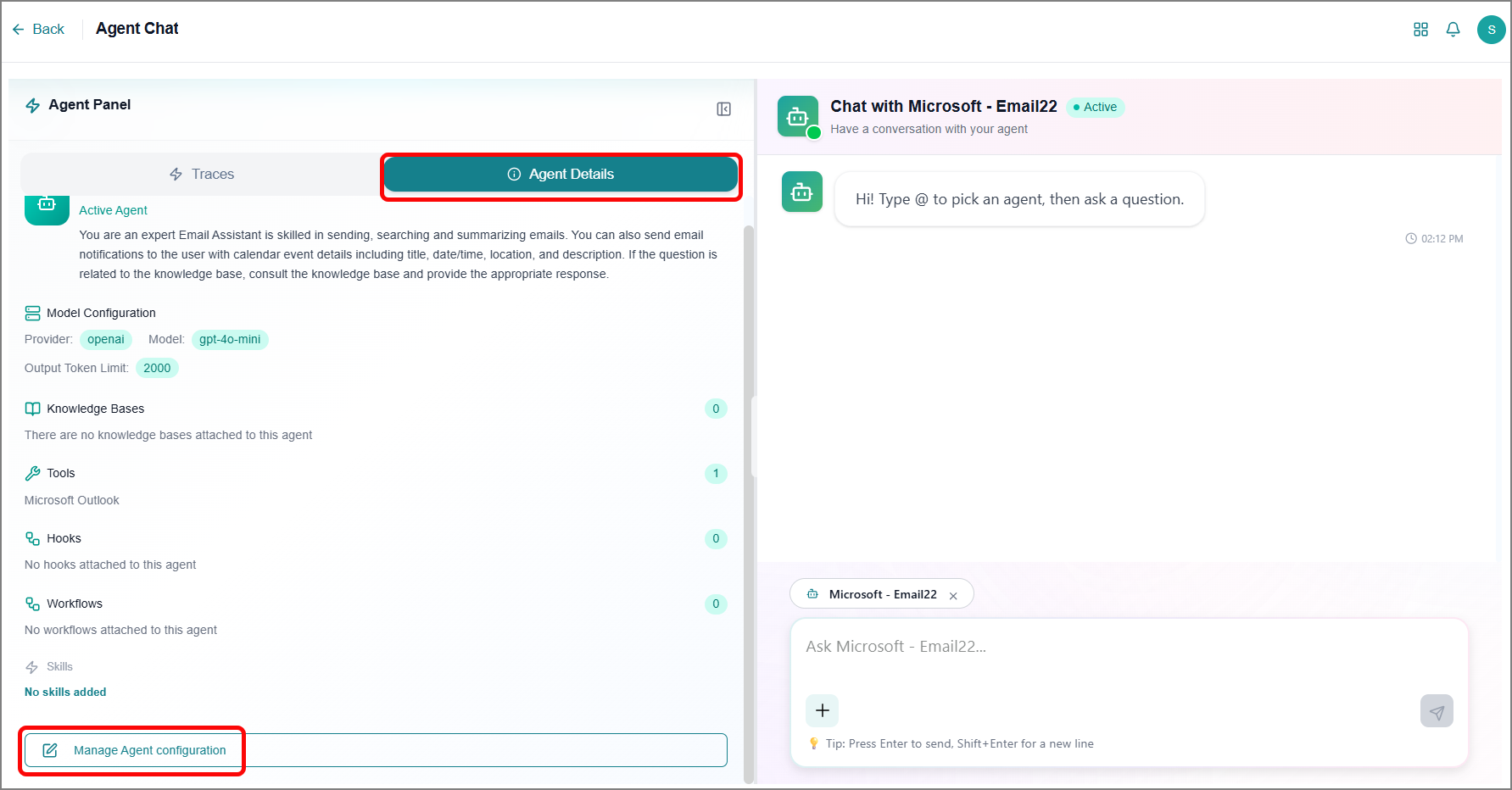Image resolution: width=1512 pixels, height=790 pixels.
Task: Click the Agent Panel vertical scrollbar
Action: click(749, 504)
